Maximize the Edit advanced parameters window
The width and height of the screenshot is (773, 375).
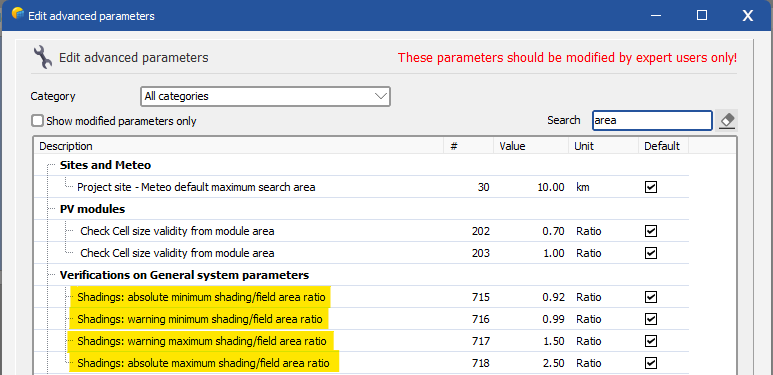click(x=702, y=15)
